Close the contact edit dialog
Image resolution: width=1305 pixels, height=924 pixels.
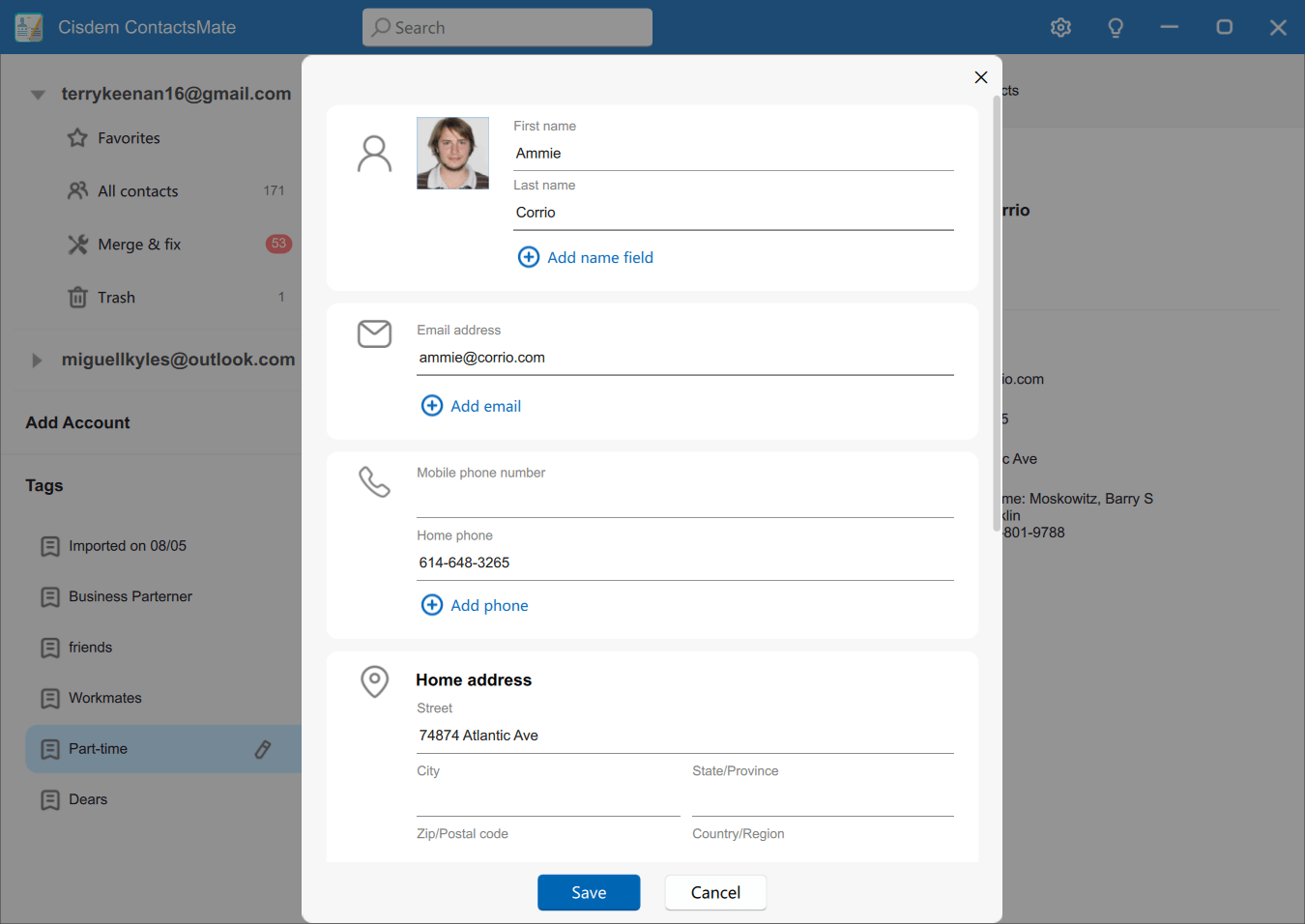click(x=980, y=77)
